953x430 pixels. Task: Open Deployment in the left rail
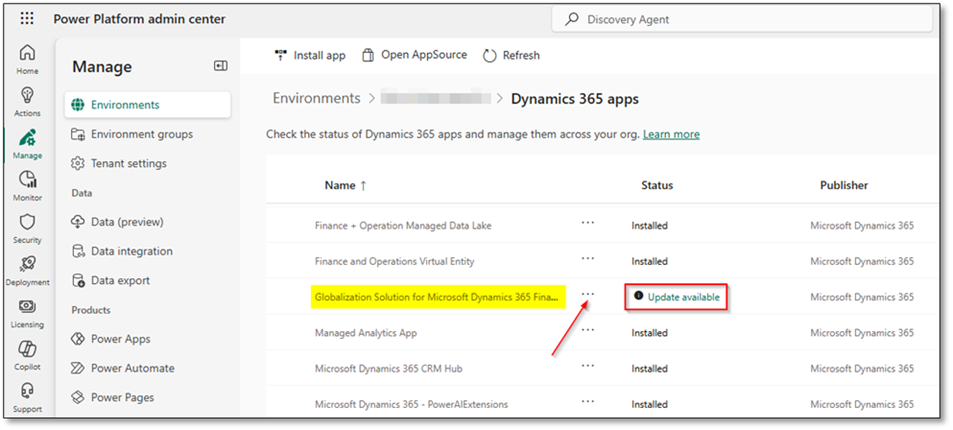pos(27,271)
